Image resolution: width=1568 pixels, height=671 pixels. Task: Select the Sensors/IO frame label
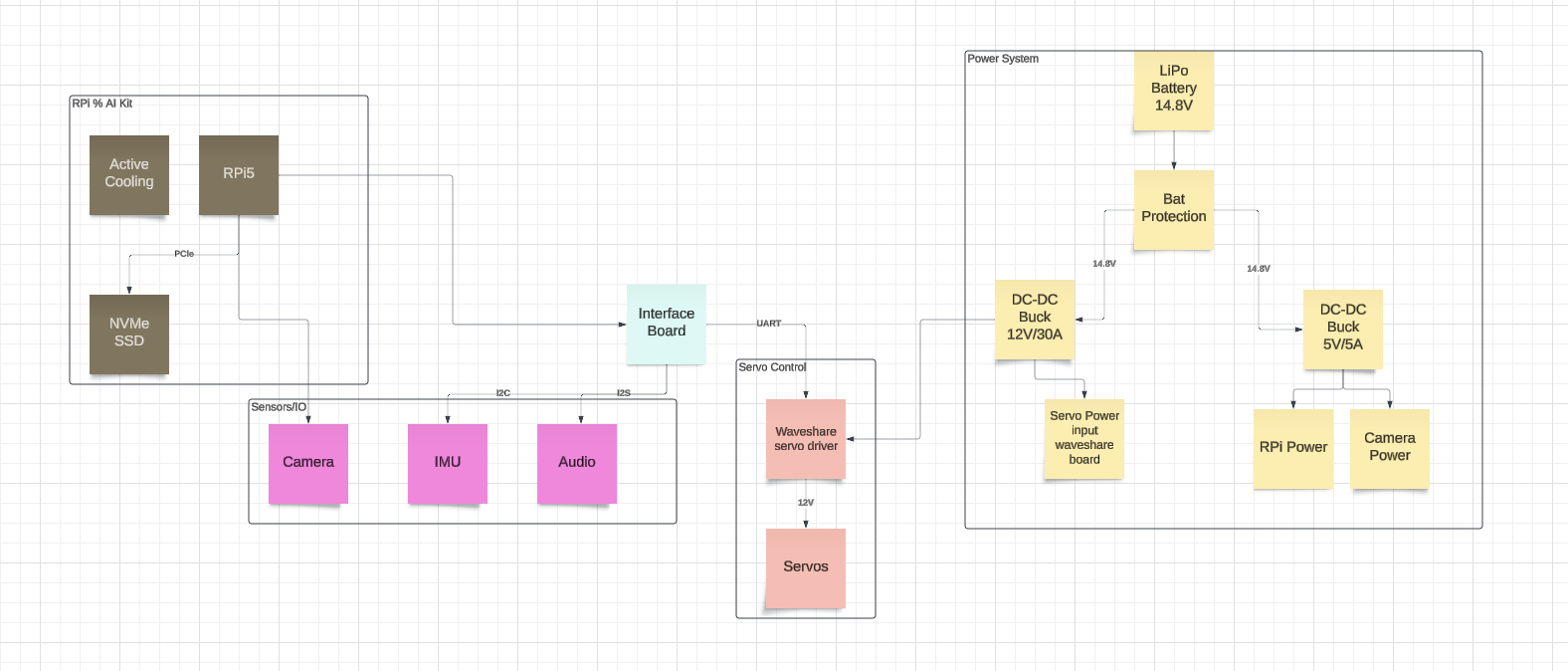[x=279, y=407]
